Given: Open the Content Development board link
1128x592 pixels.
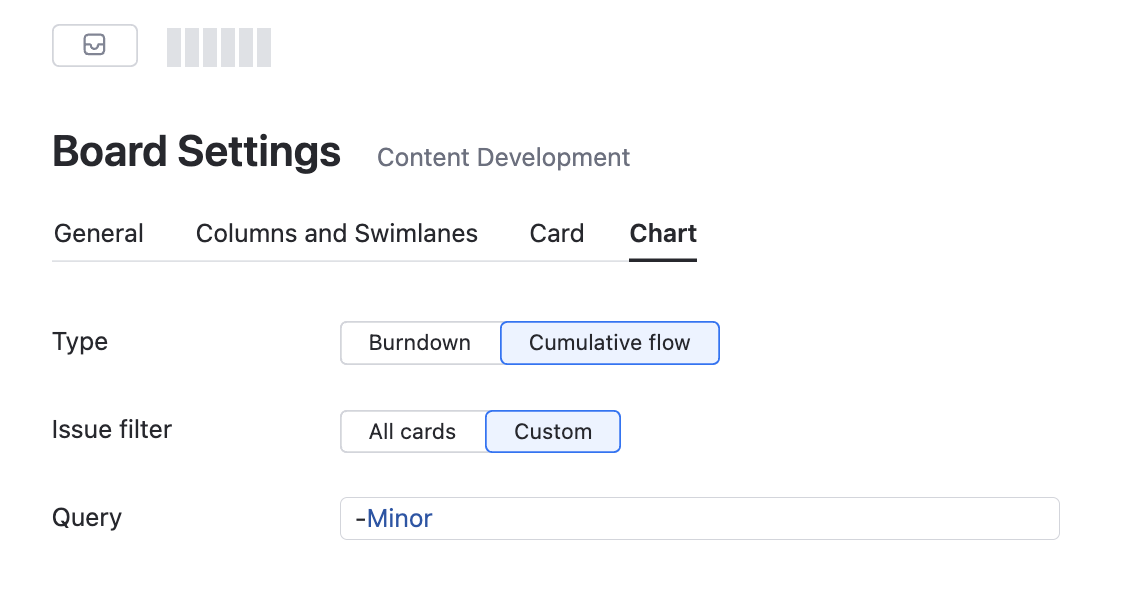Looking at the screenshot, I should (503, 158).
